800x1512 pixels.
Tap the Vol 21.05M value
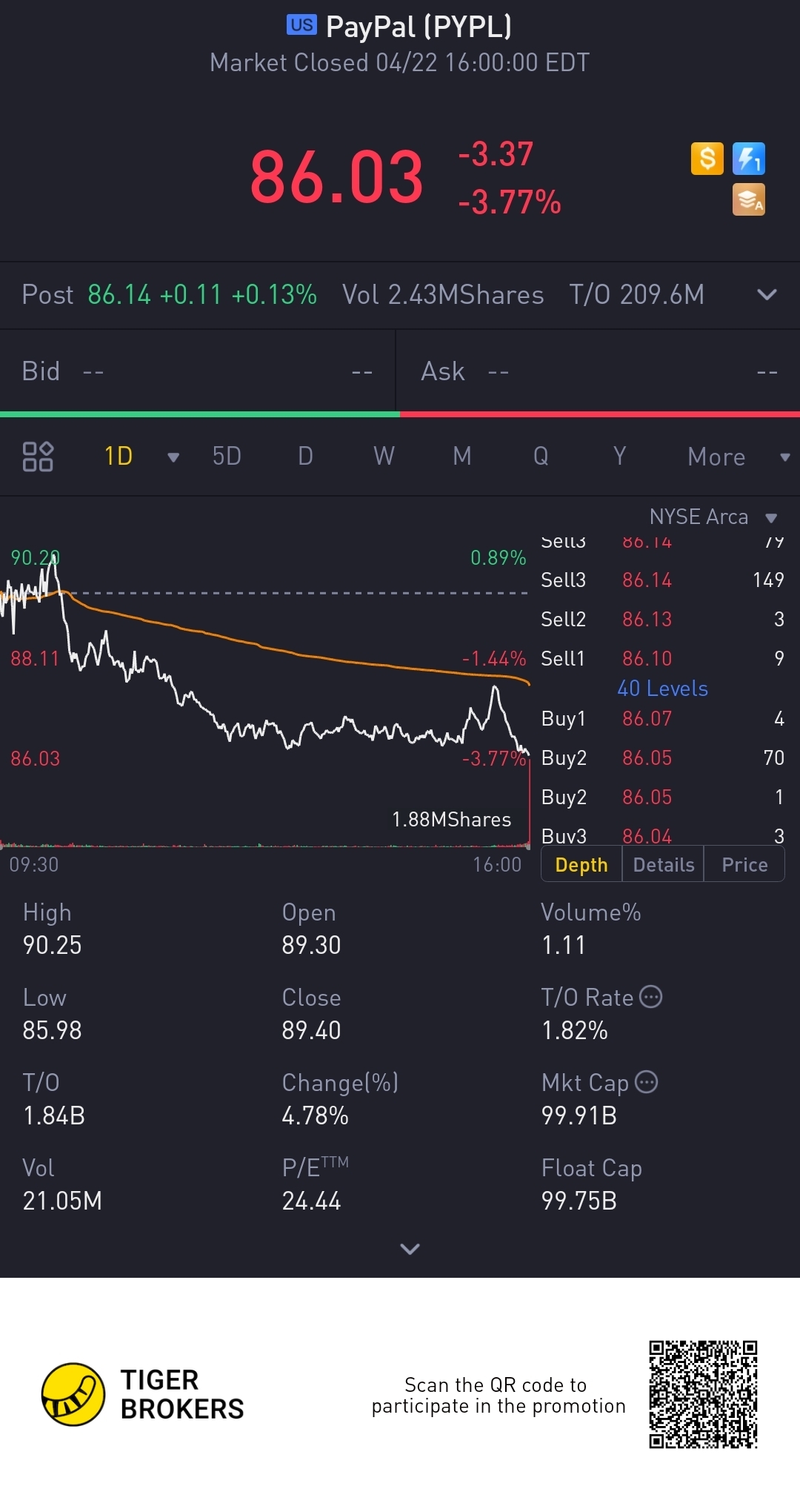[x=62, y=1201]
